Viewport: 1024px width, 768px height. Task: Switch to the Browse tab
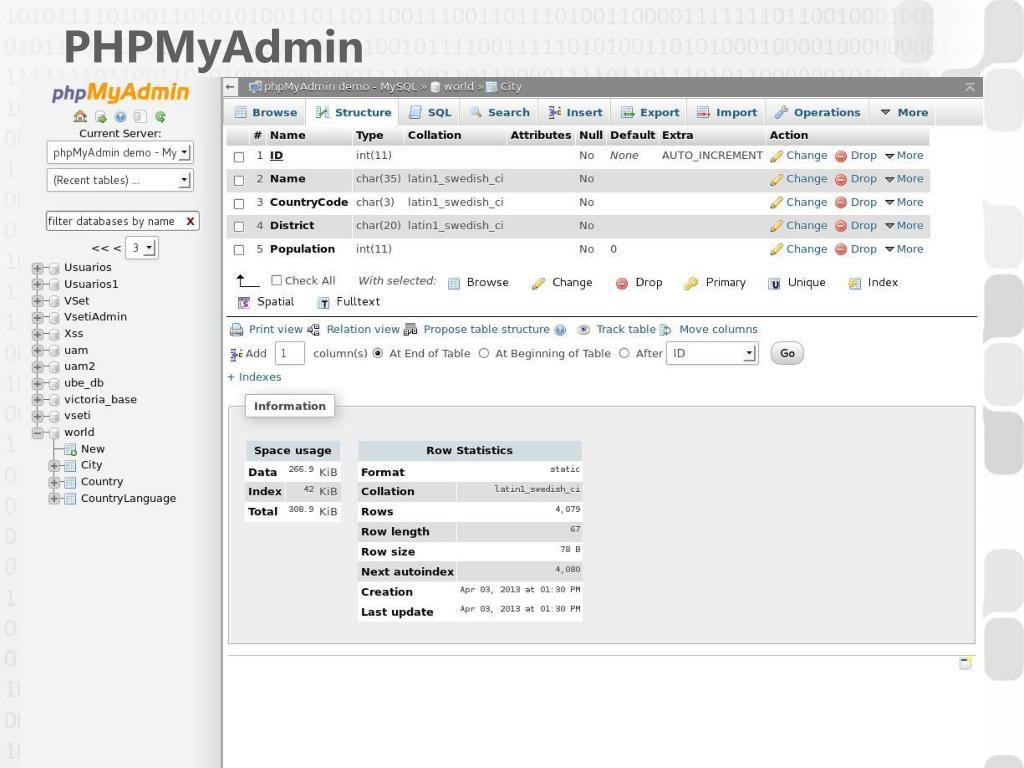(266, 112)
